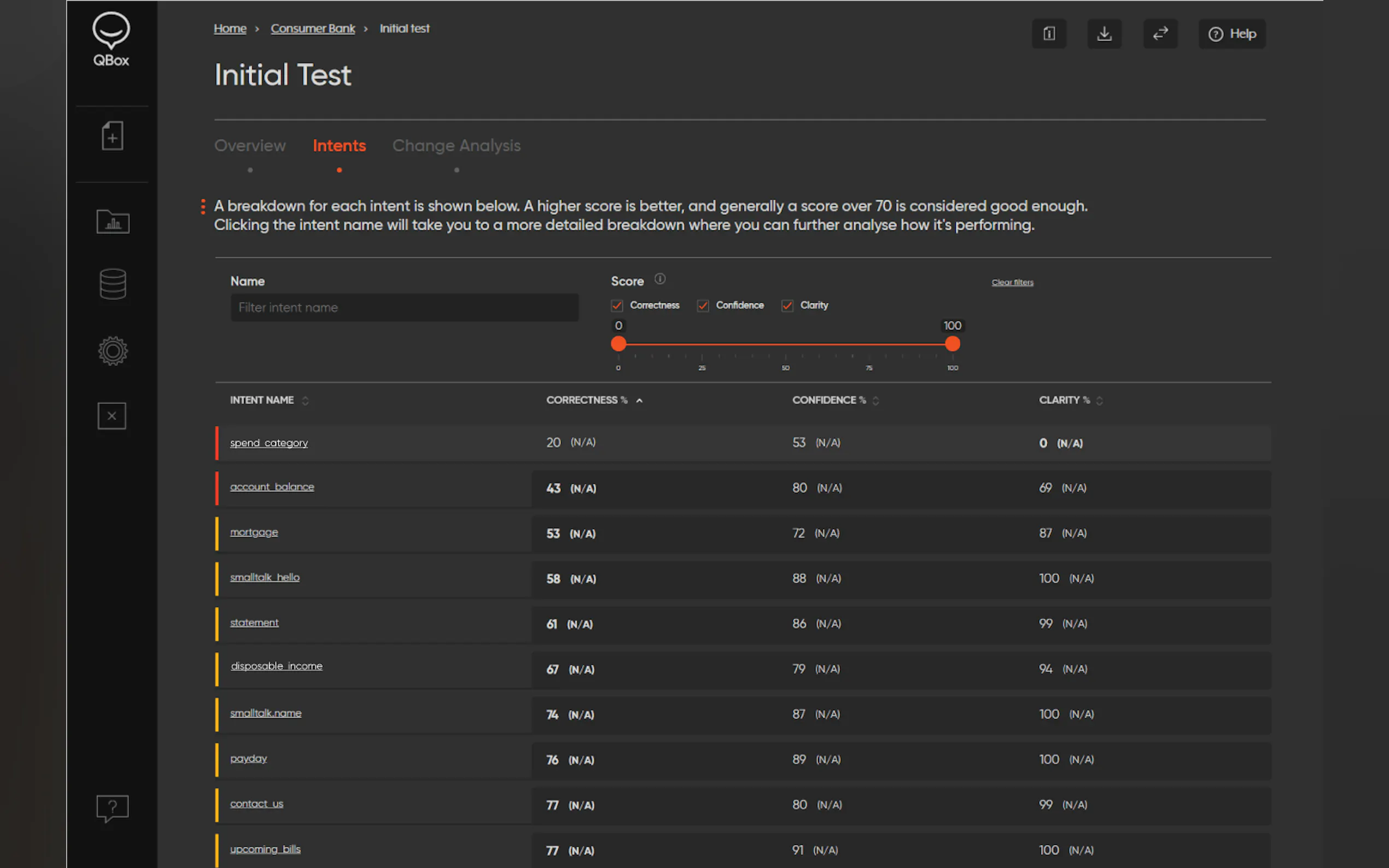Uncheck the Confidence checkbox
This screenshot has height=868, width=1389.
coord(703,306)
